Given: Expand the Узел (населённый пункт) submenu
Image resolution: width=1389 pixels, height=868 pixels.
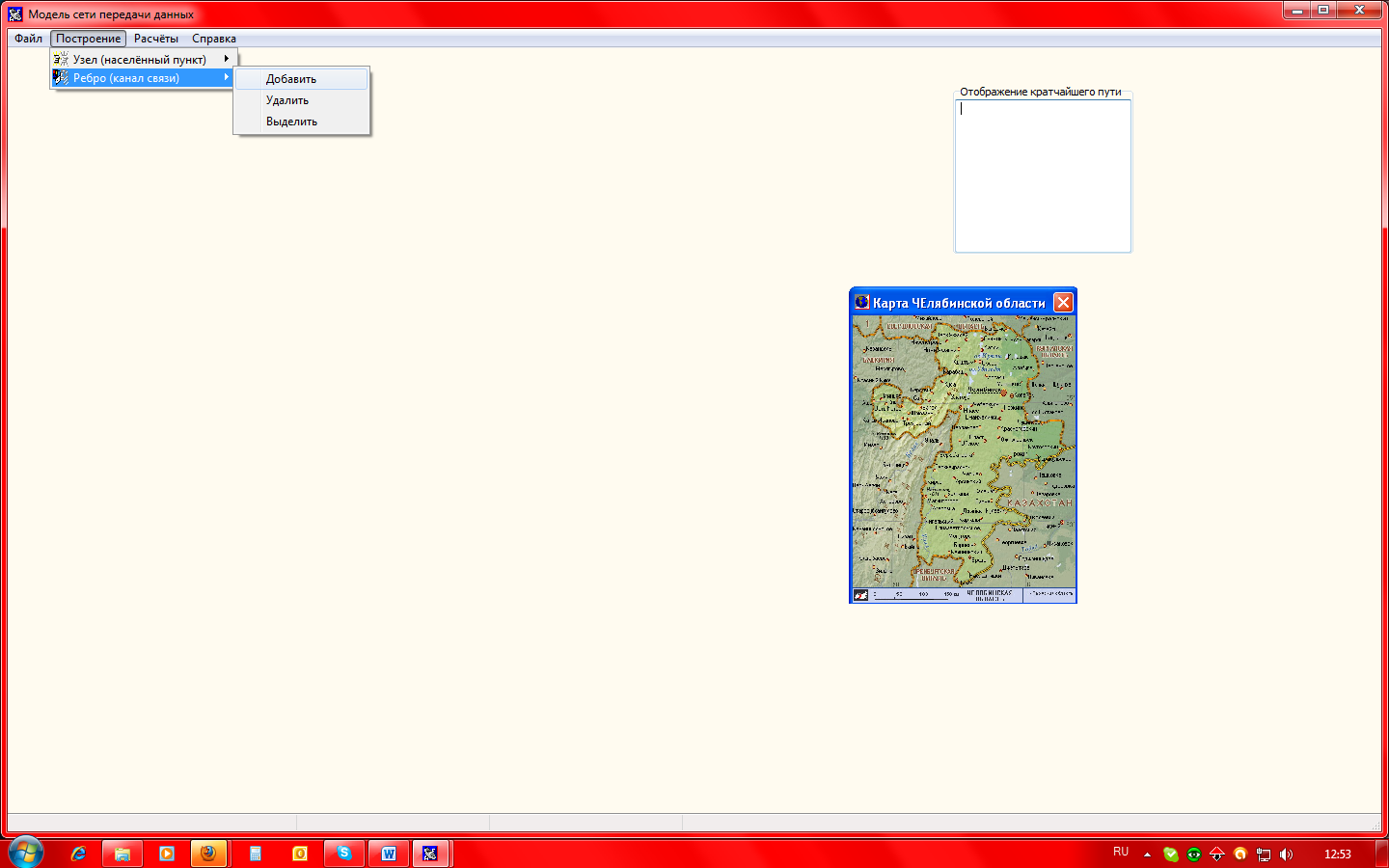Looking at the screenshot, I should 144,59.
